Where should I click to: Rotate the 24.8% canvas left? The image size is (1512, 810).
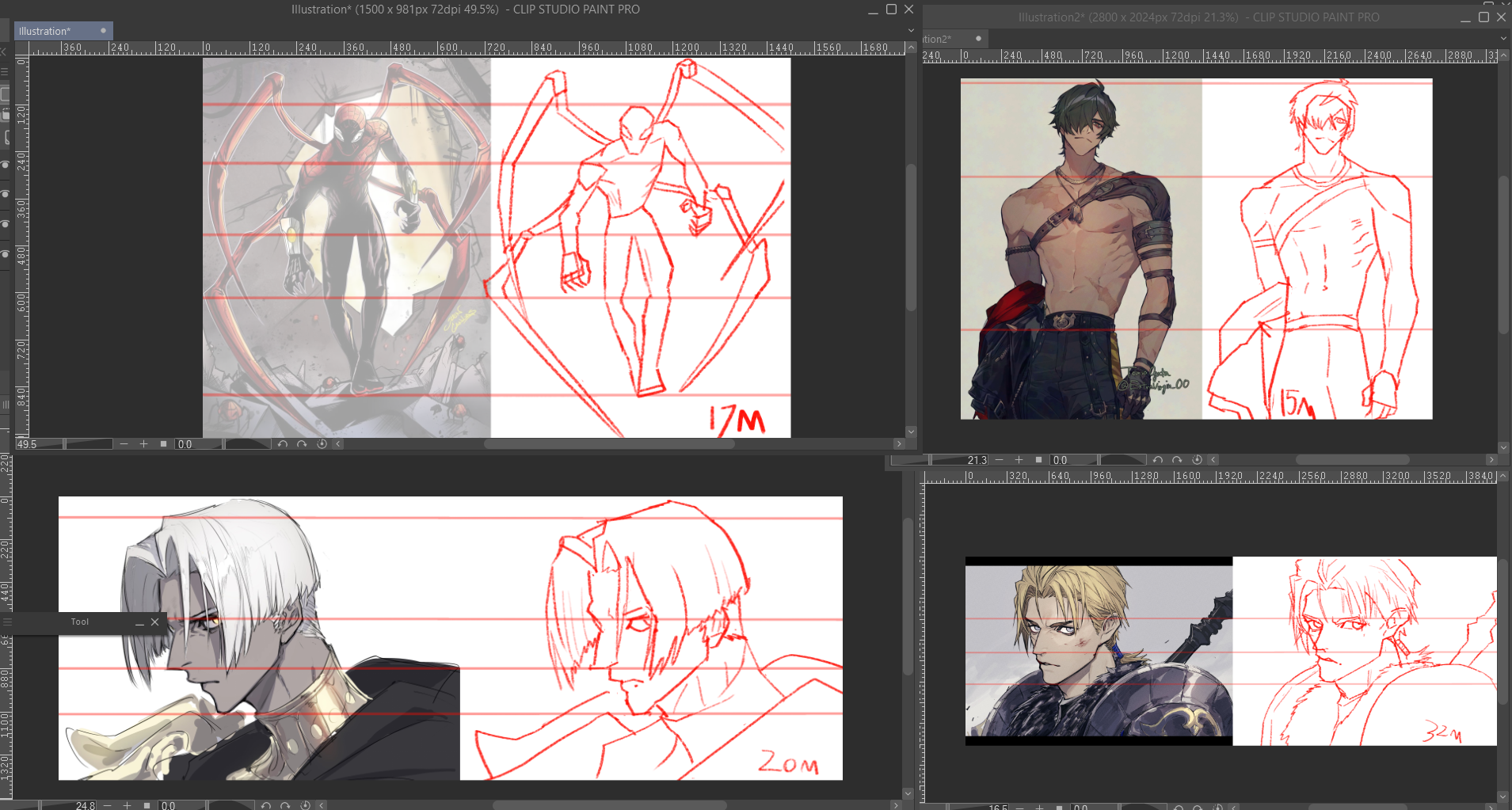click(x=265, y=805)
